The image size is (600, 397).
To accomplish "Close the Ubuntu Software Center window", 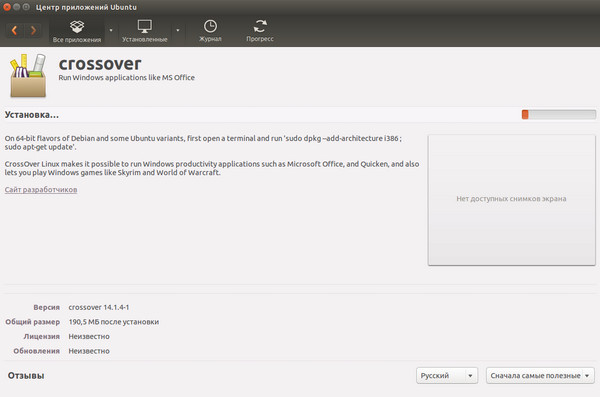I will pyautogui.click(x=7, y=7).
